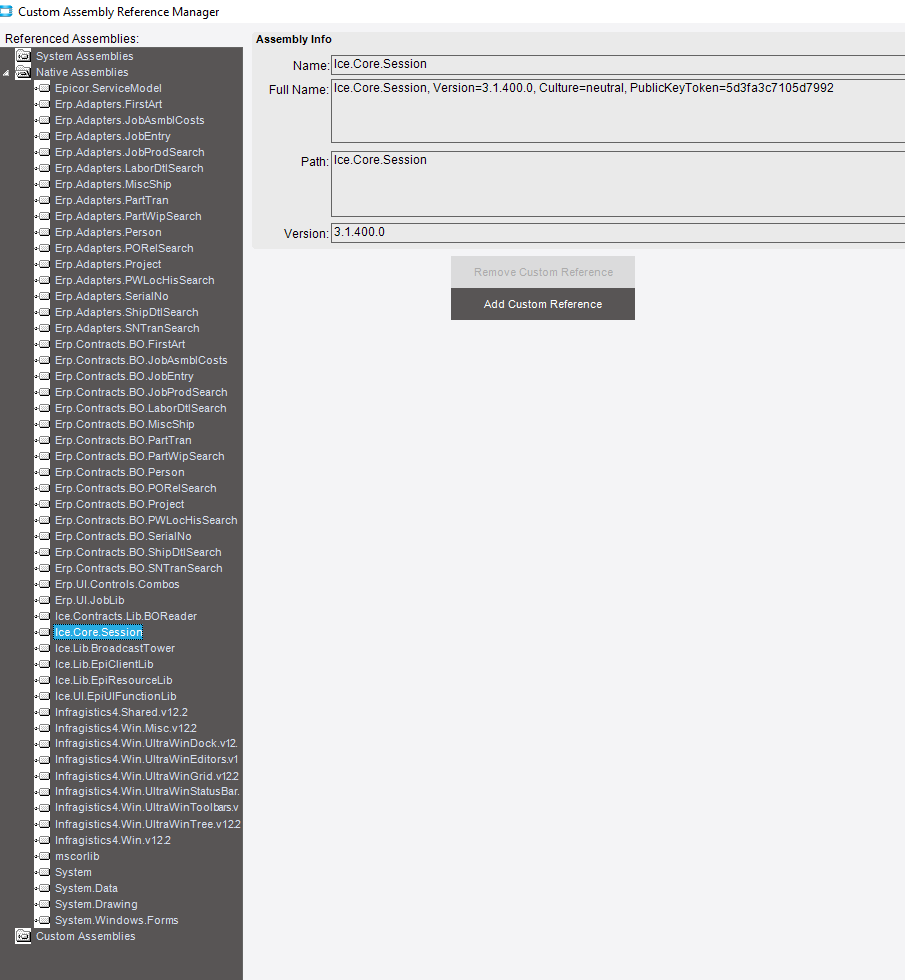Select Erp.Adapters.PartWipSearch assembly
Viewport: 905px width, 980px height.
click(128, 216)
